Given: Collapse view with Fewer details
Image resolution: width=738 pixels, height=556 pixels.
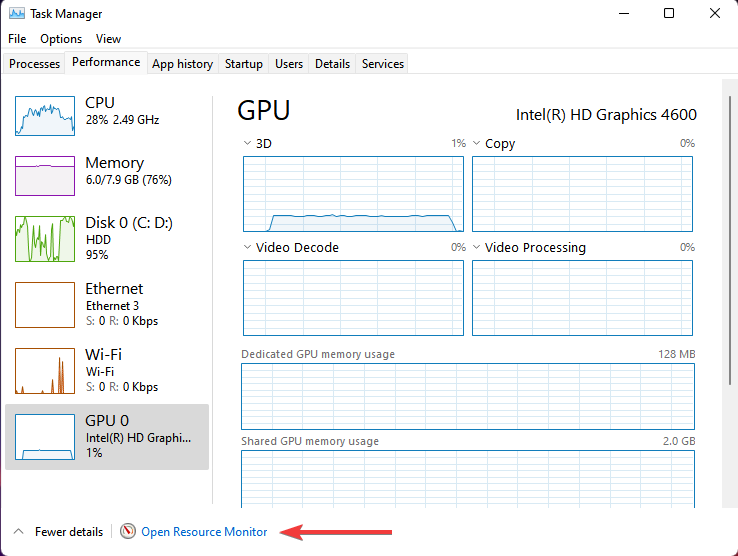Looking at the screenshot, I should click(58, 532).
